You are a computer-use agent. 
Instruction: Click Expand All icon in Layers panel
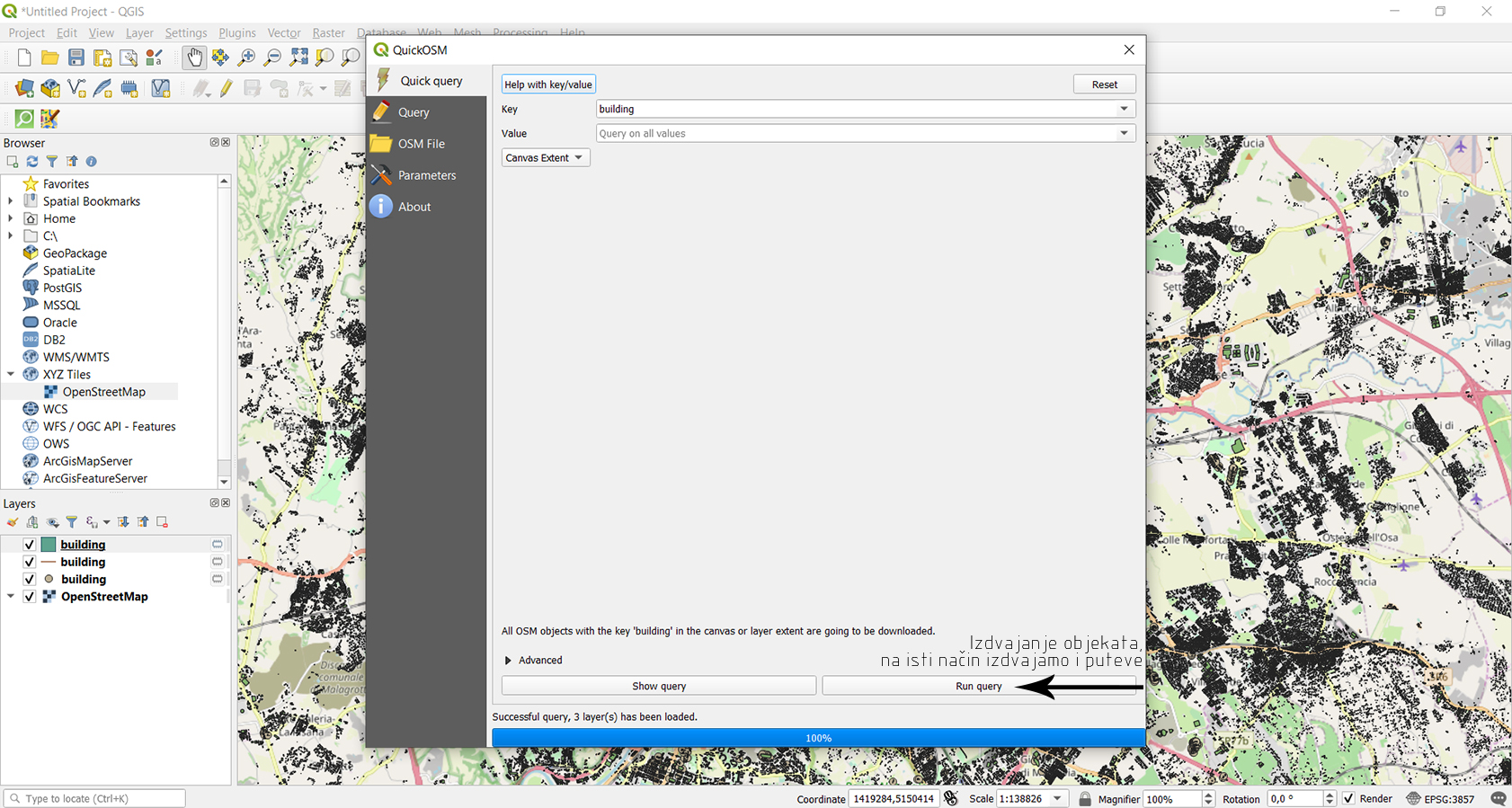click(123, 522)
